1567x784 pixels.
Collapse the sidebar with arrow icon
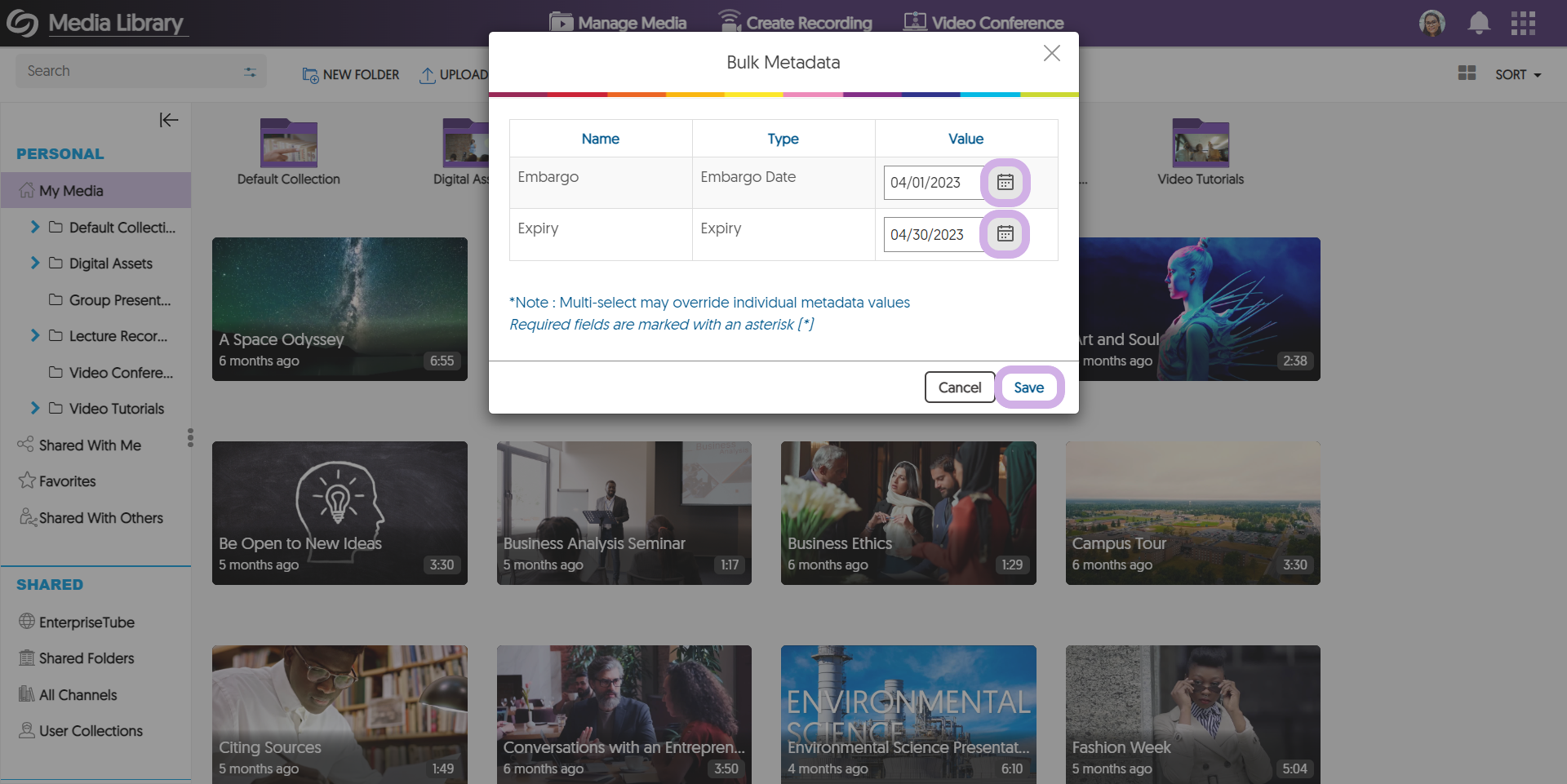coord(168,120)
